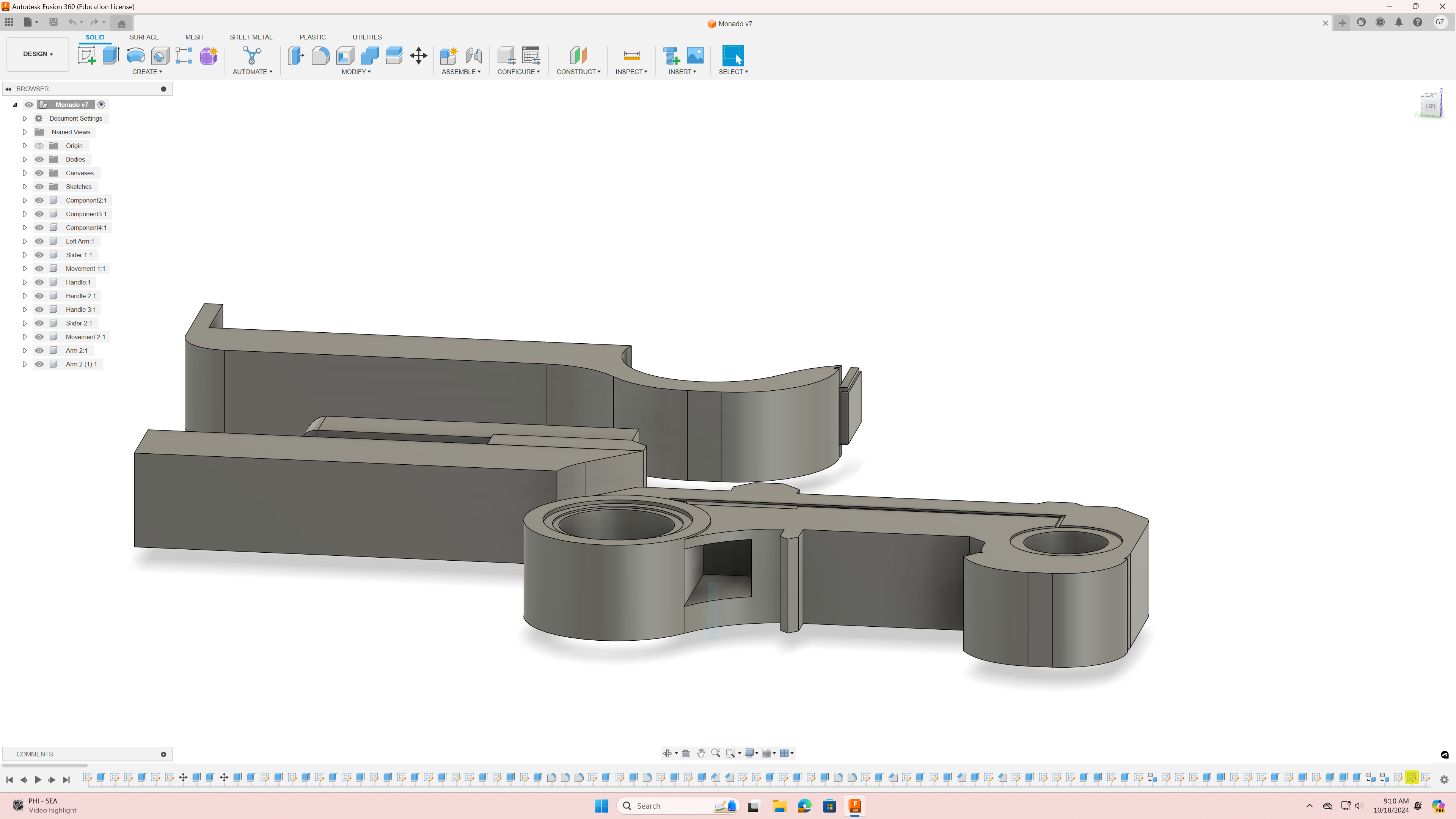Open the Insert Canvas image tool
The image size is (1456, 819).
(x=695, y=55)
